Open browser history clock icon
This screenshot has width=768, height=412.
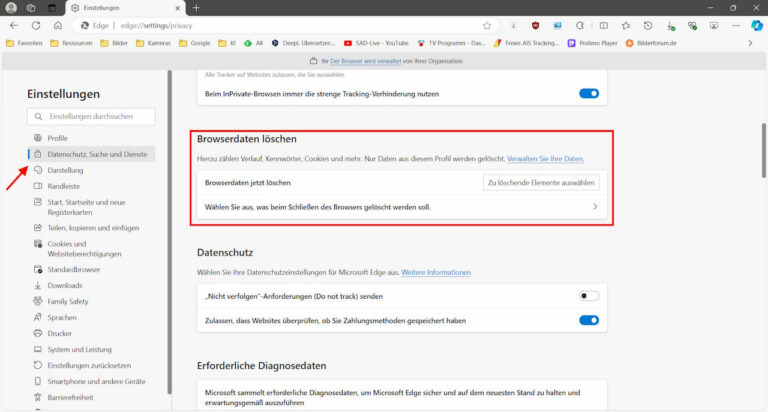[648, 25]
